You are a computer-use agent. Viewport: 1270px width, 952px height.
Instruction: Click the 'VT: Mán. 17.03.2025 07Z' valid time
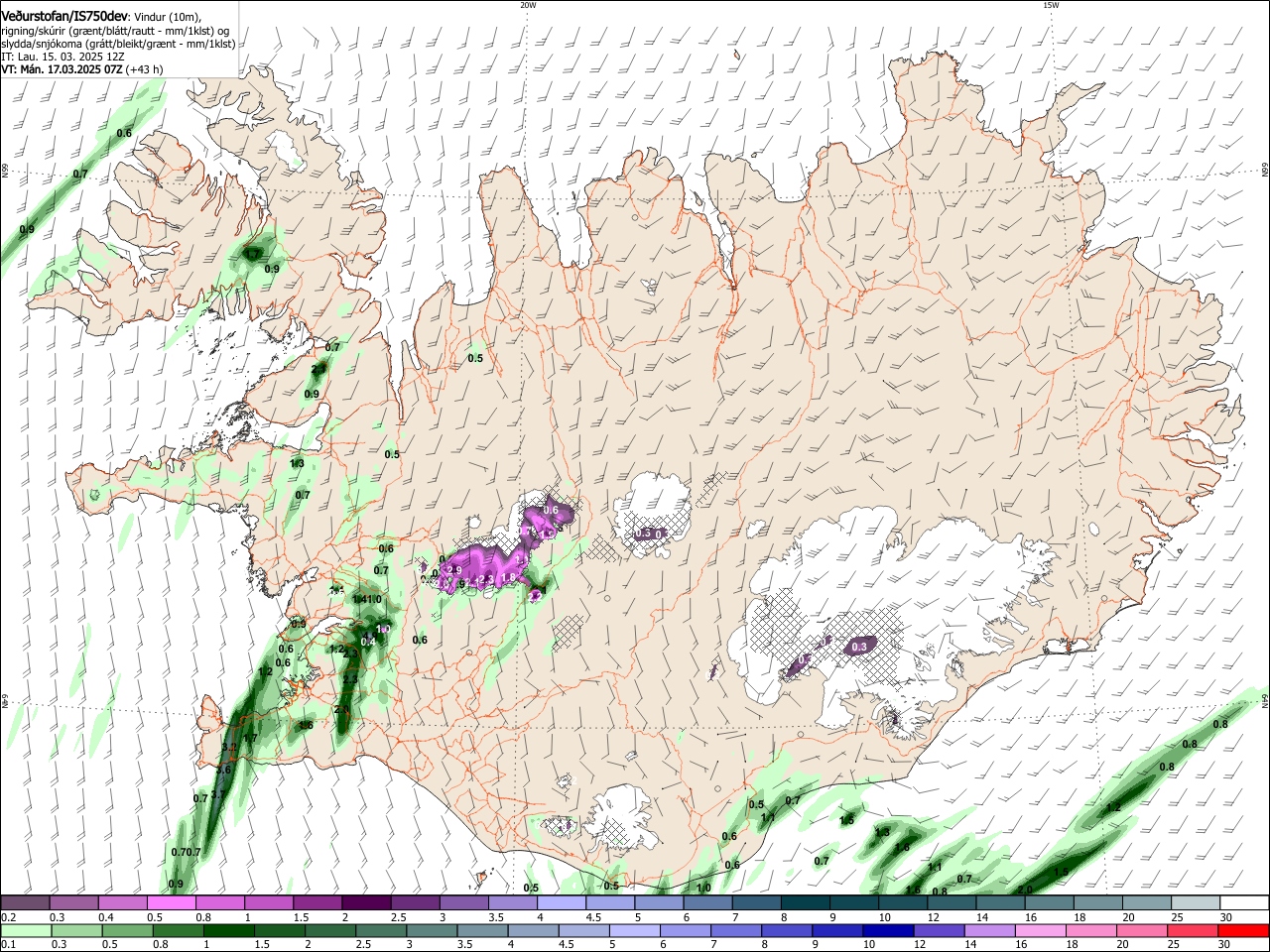coord(61,69)
